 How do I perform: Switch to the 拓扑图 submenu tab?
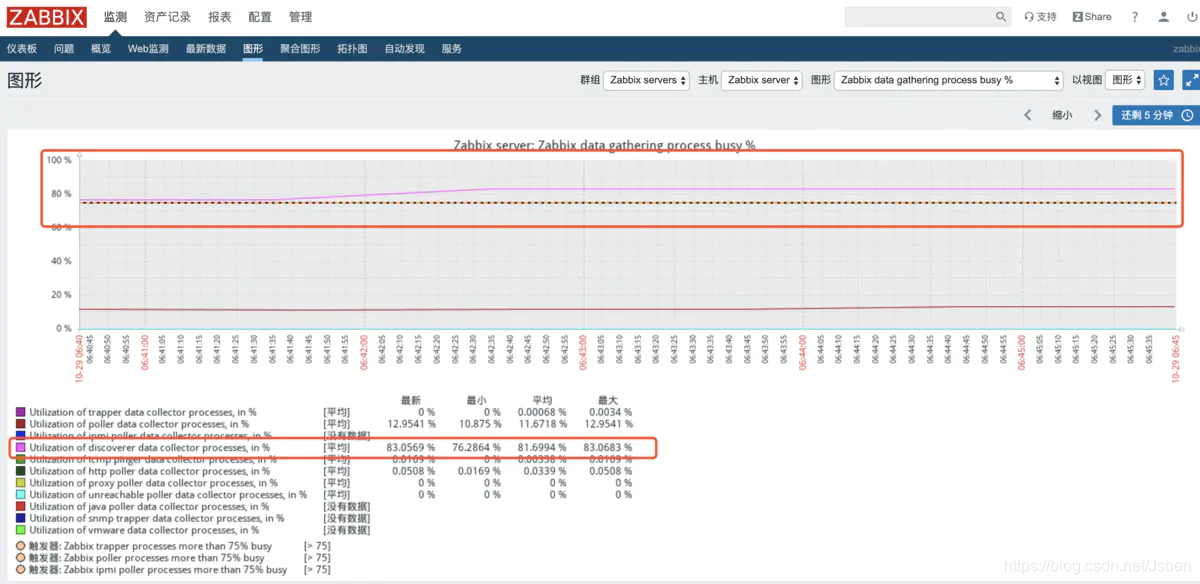(352, 48)
